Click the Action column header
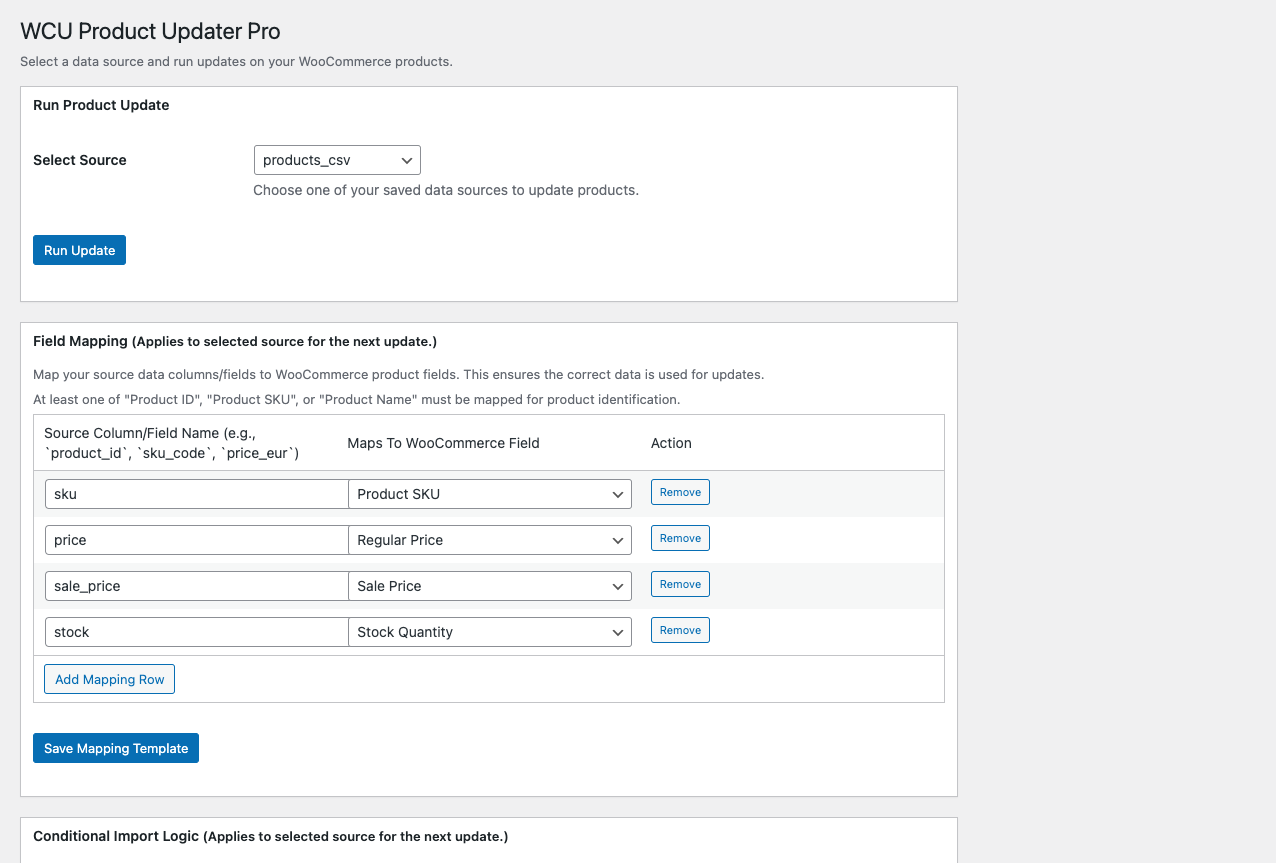The height and width of the screenshot is (863, 1276). [x=671, y=443]
